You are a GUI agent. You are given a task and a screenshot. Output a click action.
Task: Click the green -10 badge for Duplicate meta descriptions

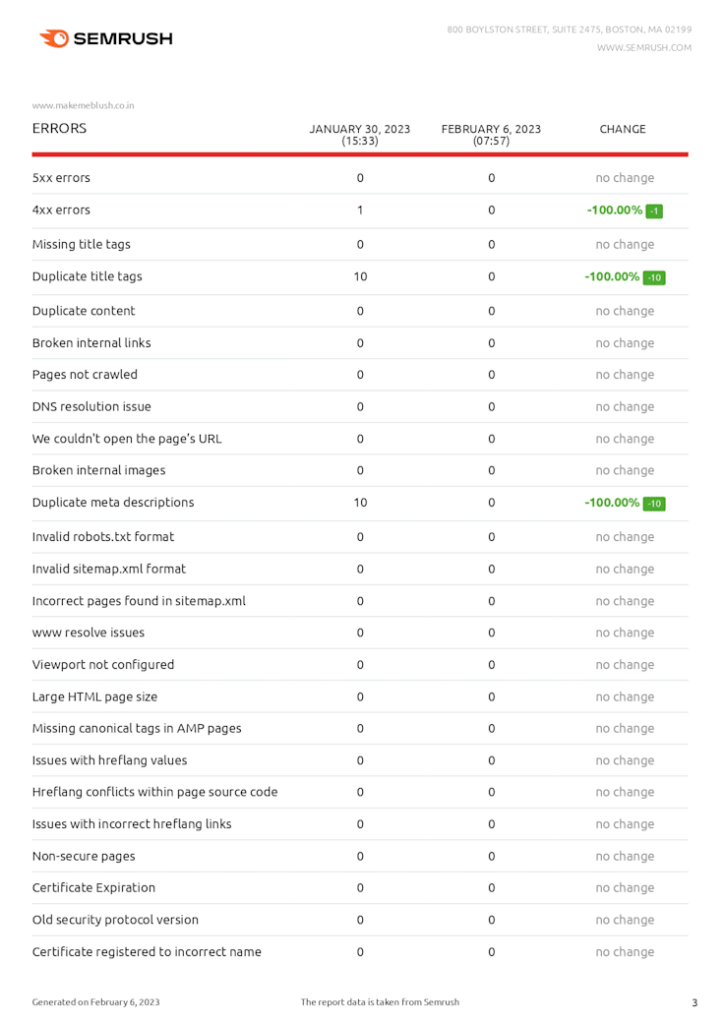tap(654, 504)
